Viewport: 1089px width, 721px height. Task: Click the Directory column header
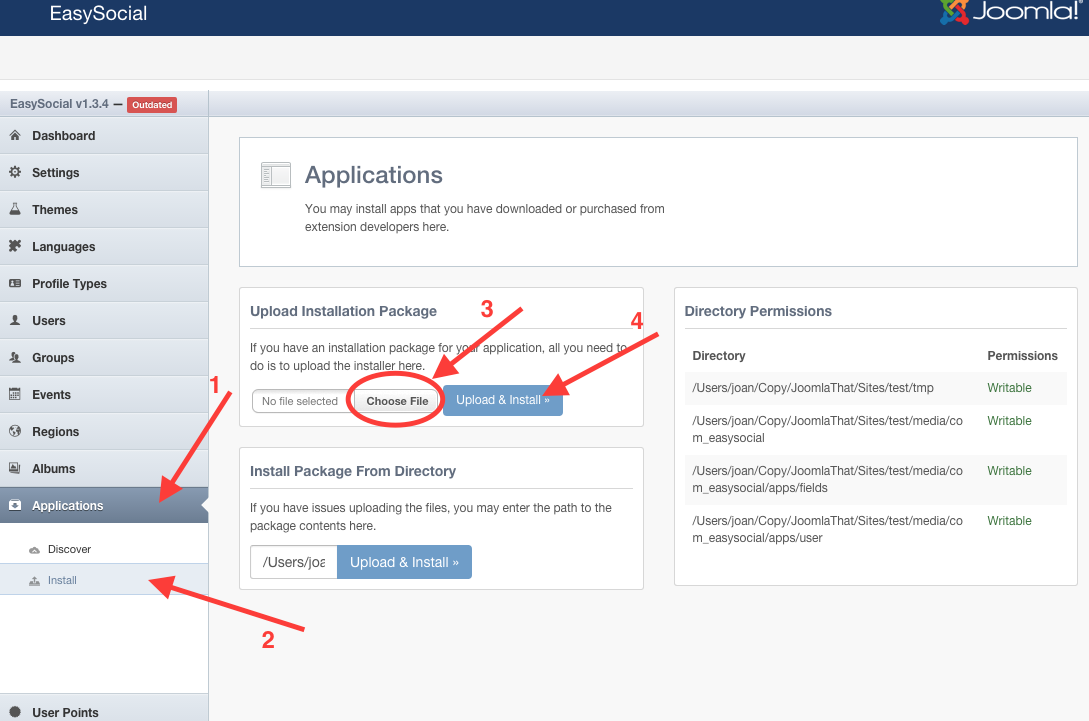click(719, 356)
